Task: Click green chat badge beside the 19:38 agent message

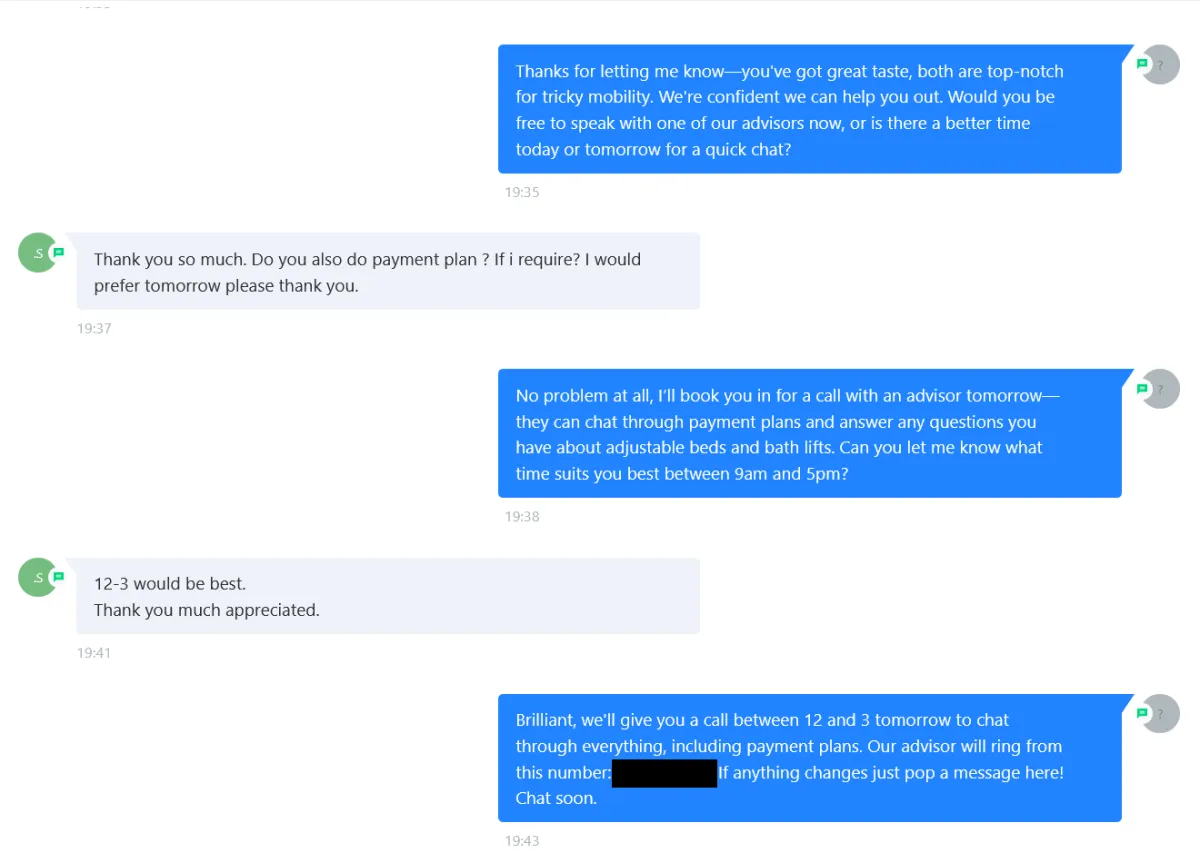Action: 1142,388
